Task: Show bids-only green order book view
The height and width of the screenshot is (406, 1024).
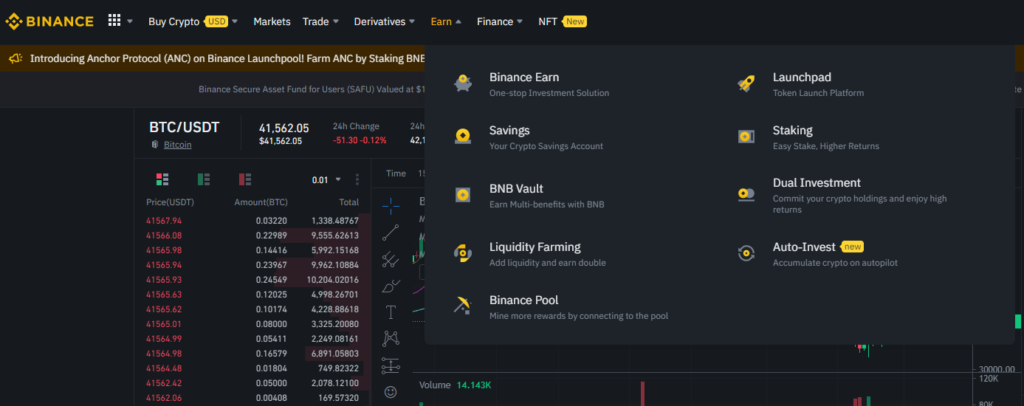Action: pos(204,180)
